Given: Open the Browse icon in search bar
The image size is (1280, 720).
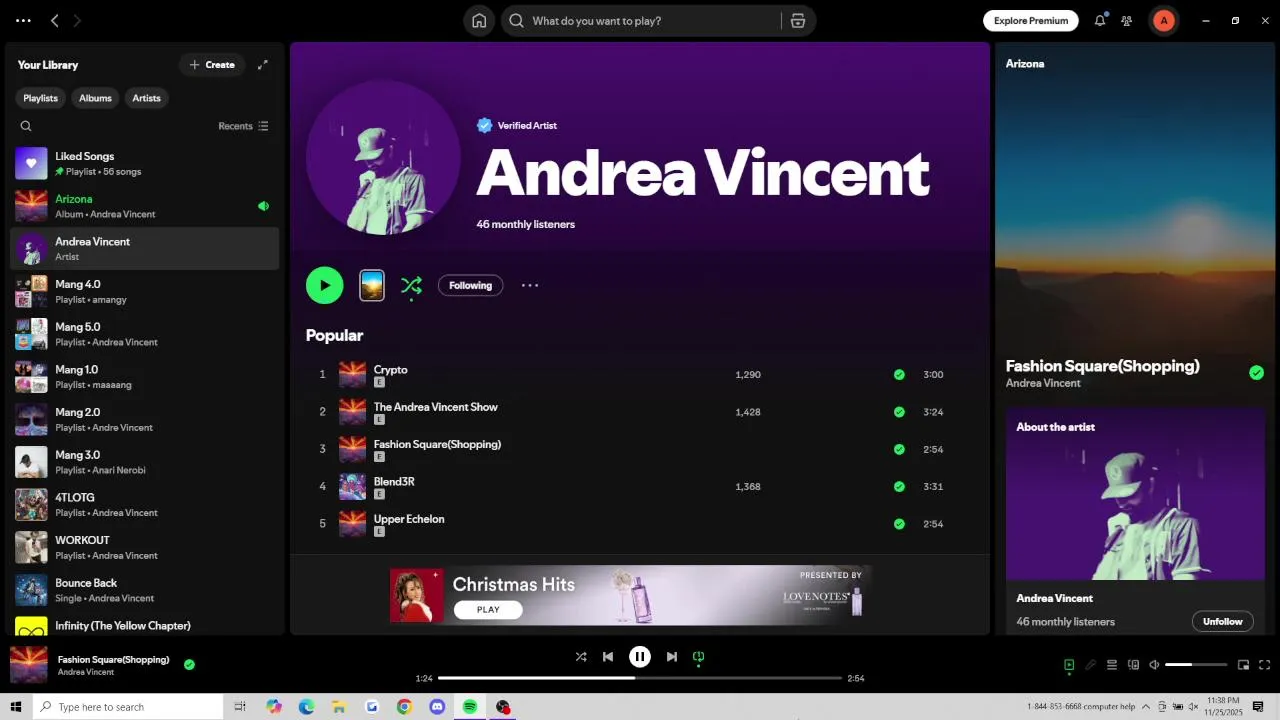Looking at the screenshot, I should [797, 21].
